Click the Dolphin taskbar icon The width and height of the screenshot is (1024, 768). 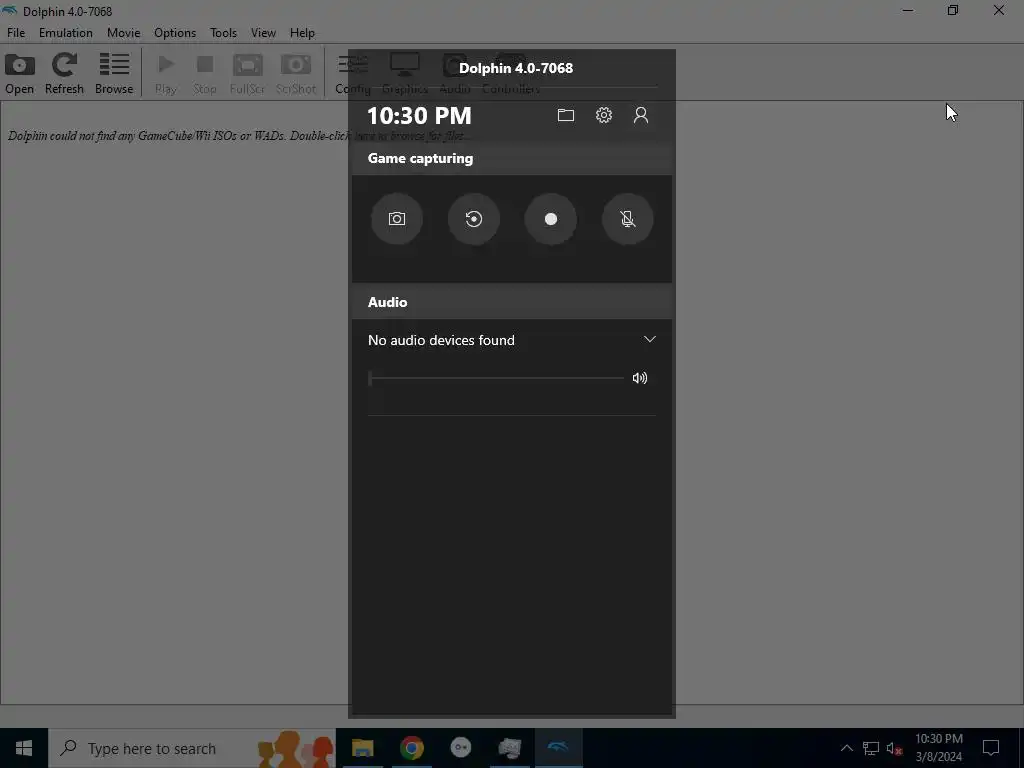pyautogui.click(x=558, y=748)
